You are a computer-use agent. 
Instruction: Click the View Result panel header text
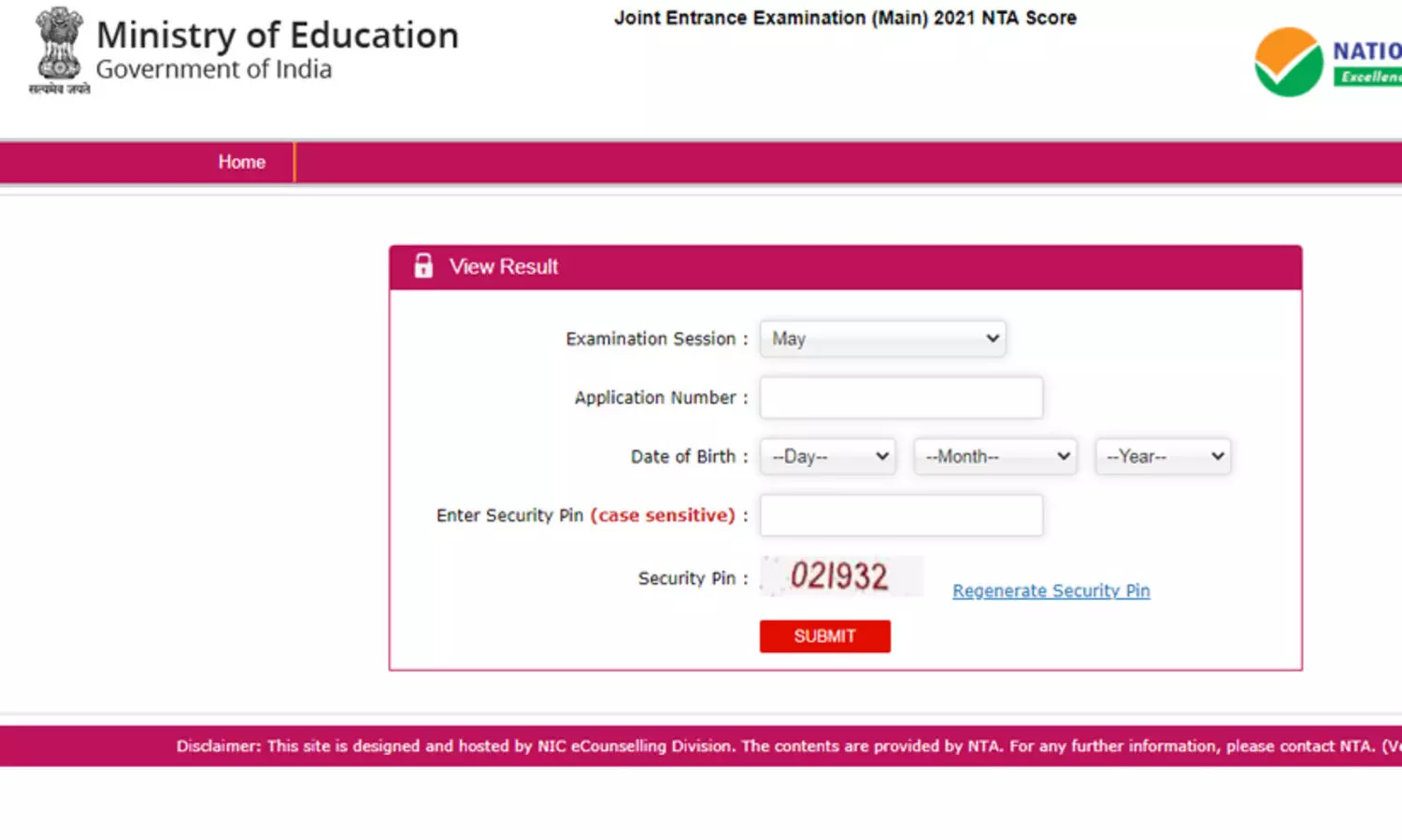503,267
